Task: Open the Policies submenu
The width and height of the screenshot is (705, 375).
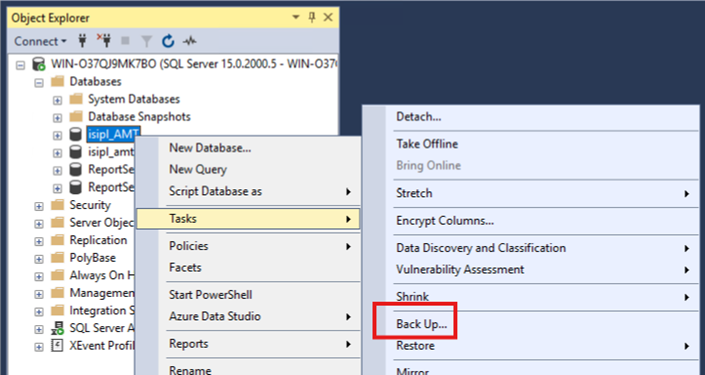Action: 248,246
